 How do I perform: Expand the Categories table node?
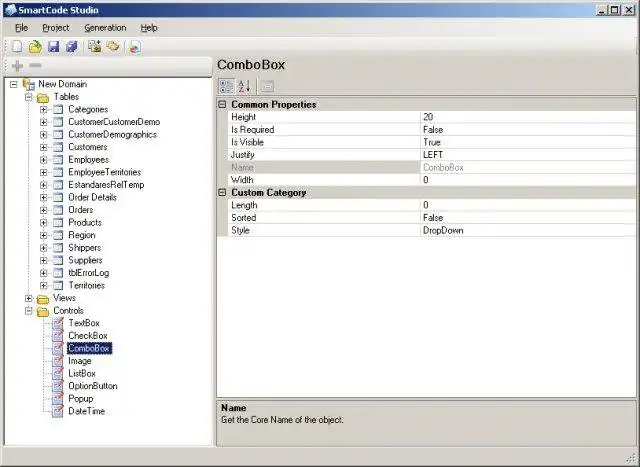[x=43, y=109]
